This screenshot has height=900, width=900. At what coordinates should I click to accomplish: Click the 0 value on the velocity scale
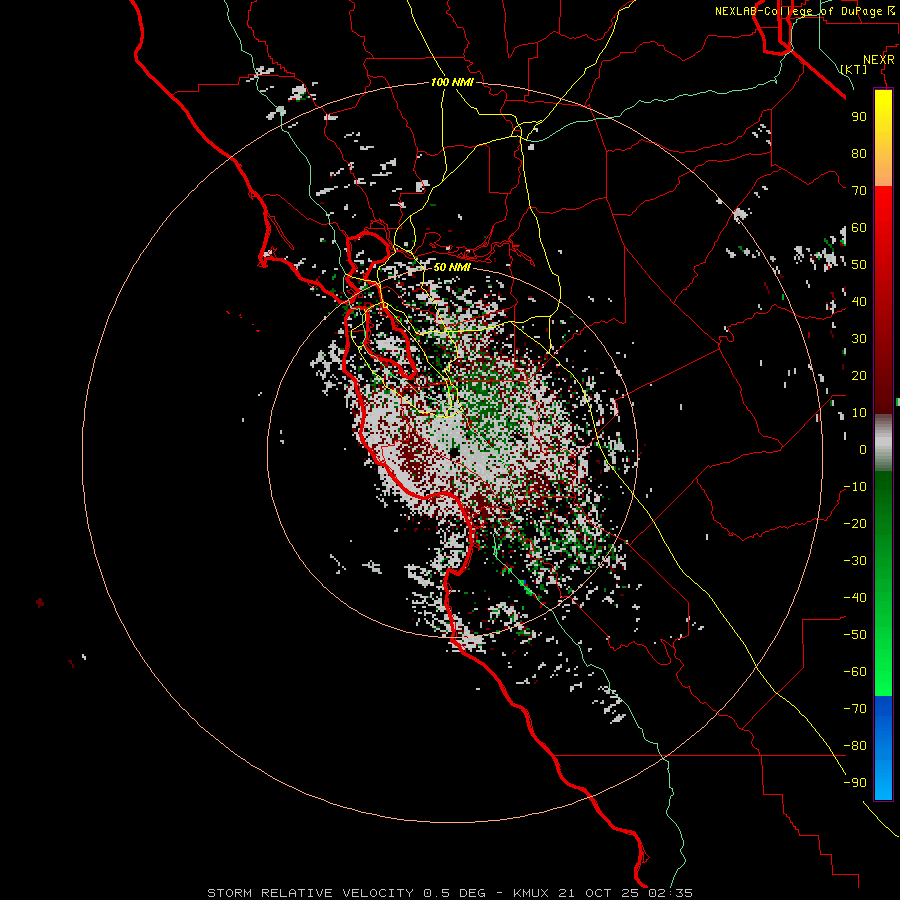click(x=863, y=449)
